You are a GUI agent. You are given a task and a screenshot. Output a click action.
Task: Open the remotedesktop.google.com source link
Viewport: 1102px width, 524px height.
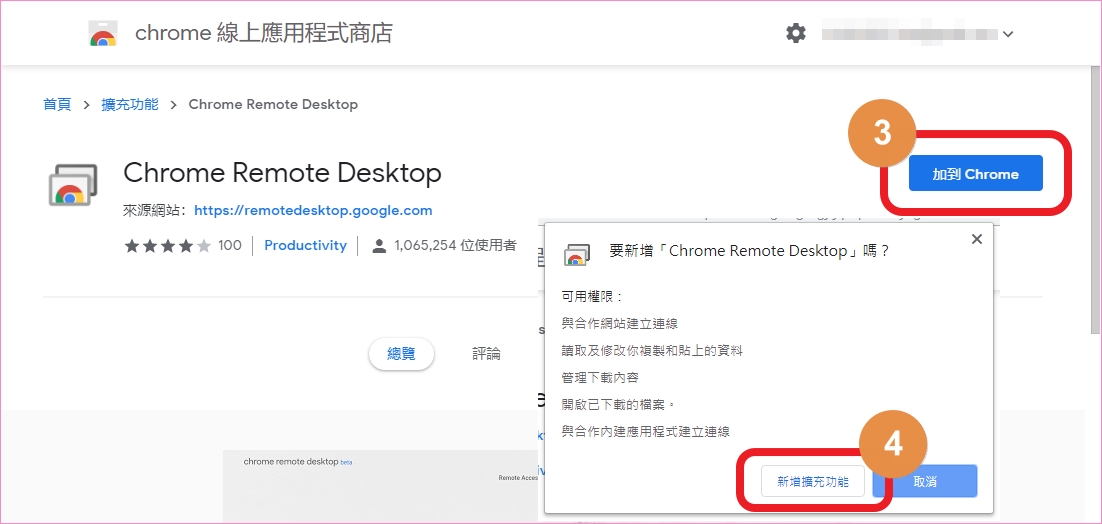[x=313, y=210]
